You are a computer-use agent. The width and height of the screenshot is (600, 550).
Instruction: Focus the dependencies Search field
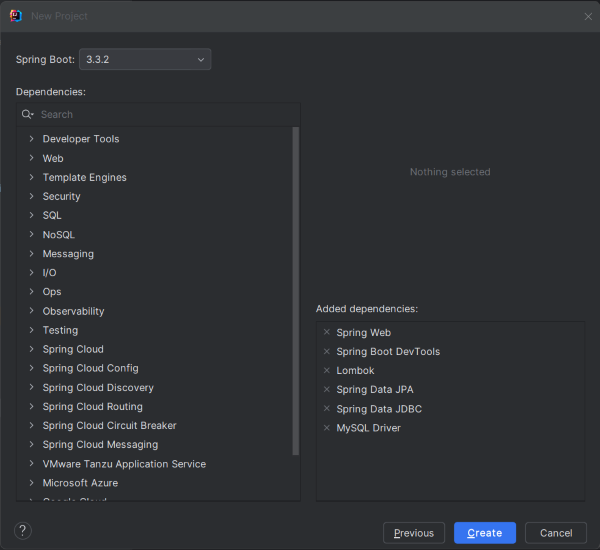click(158, 114)
